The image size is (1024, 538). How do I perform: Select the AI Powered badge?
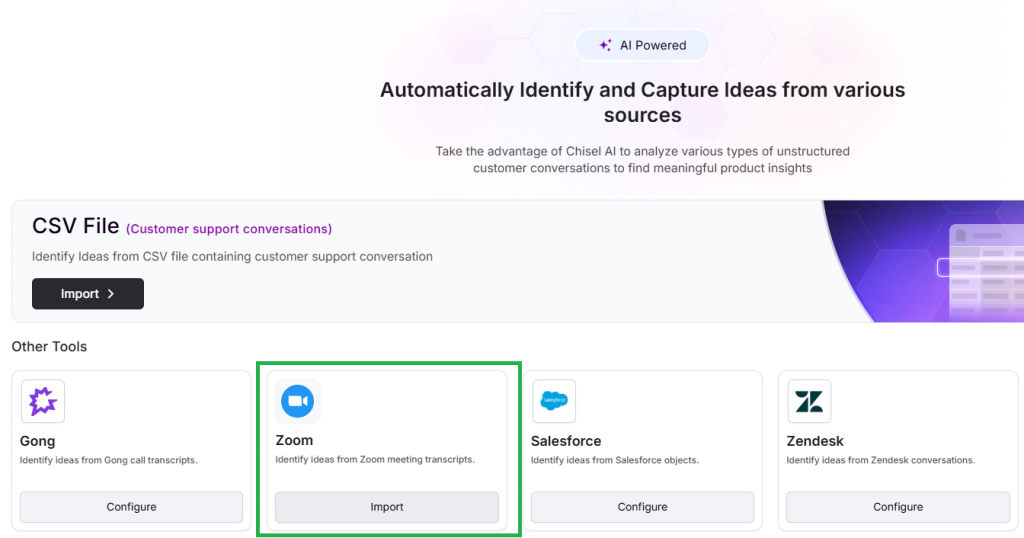(643, 45)
